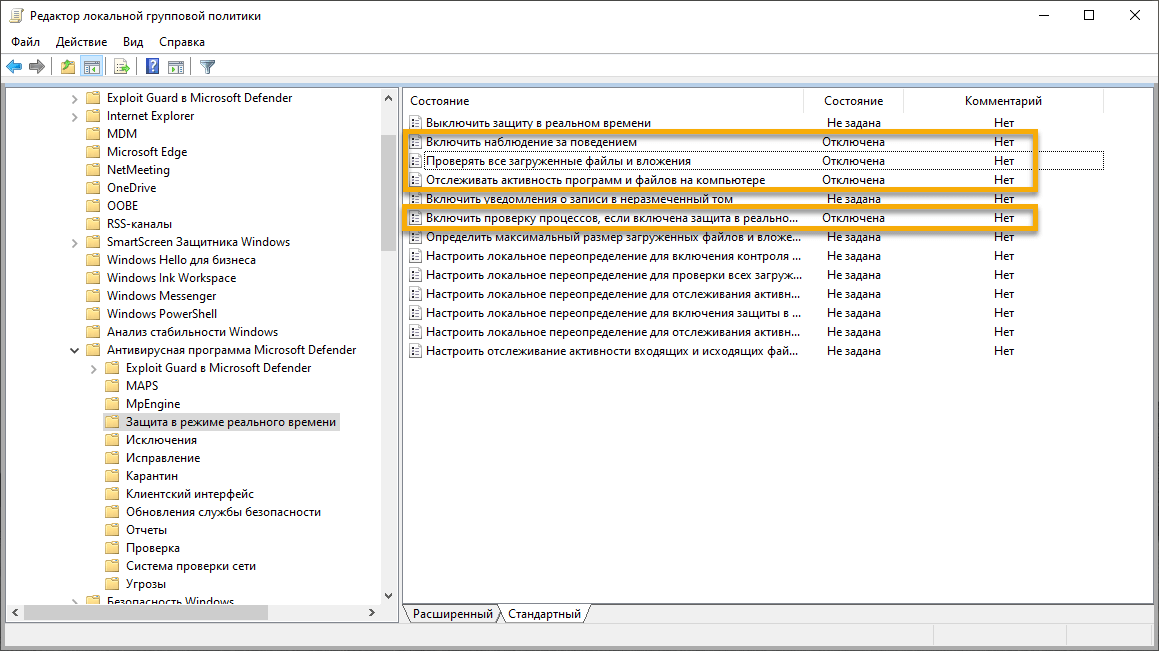Click the Export List icon

(120, 66)
